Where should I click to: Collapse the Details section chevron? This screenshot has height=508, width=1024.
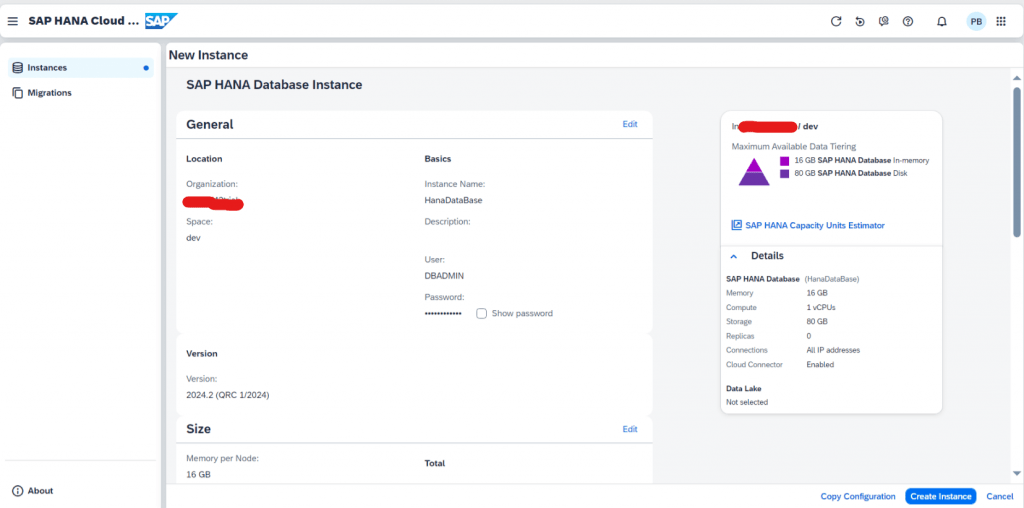point(733,256)
